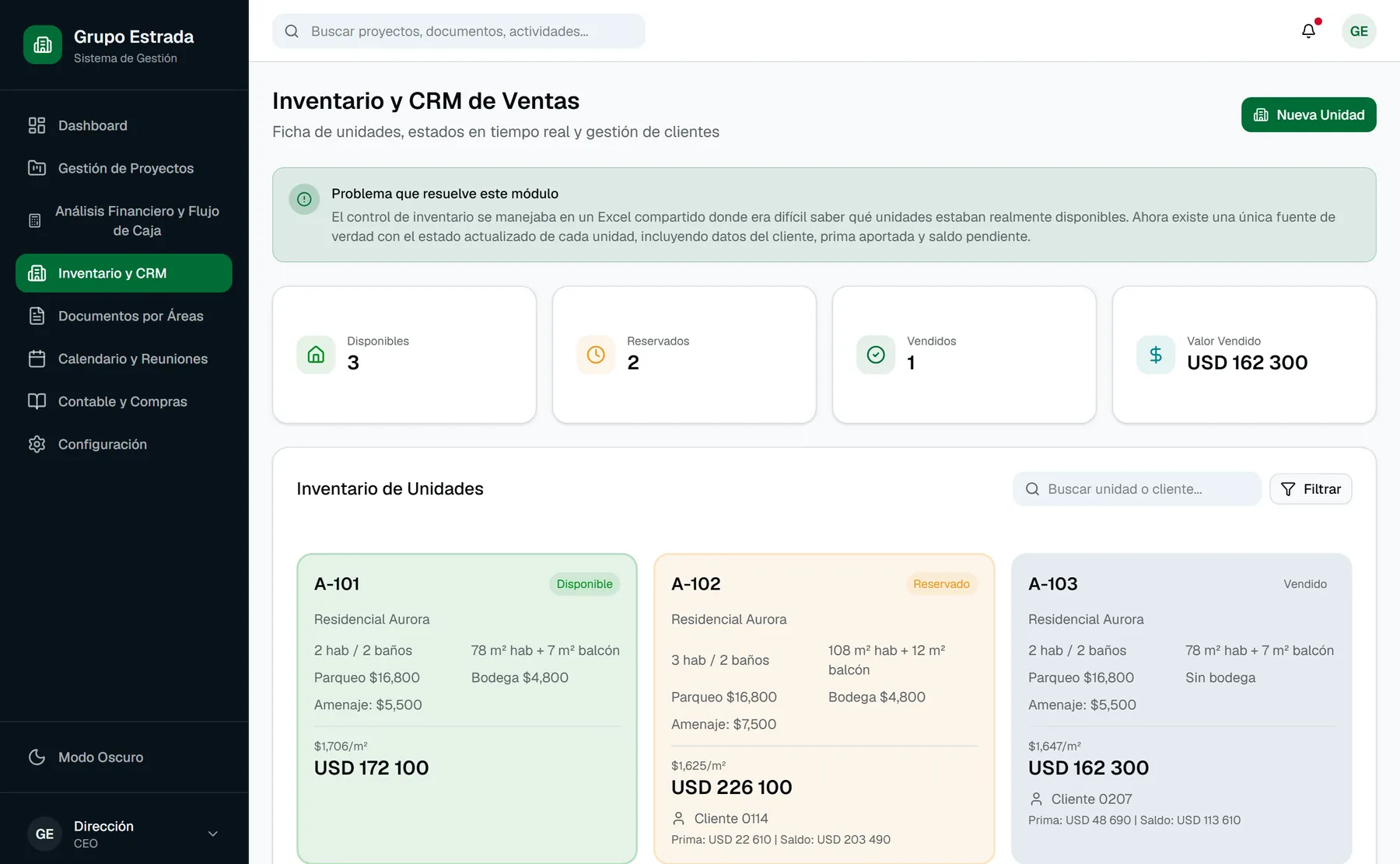Click the open-book icon beside Contable y Compras
1400x864 pixels.
coord(37,401)
